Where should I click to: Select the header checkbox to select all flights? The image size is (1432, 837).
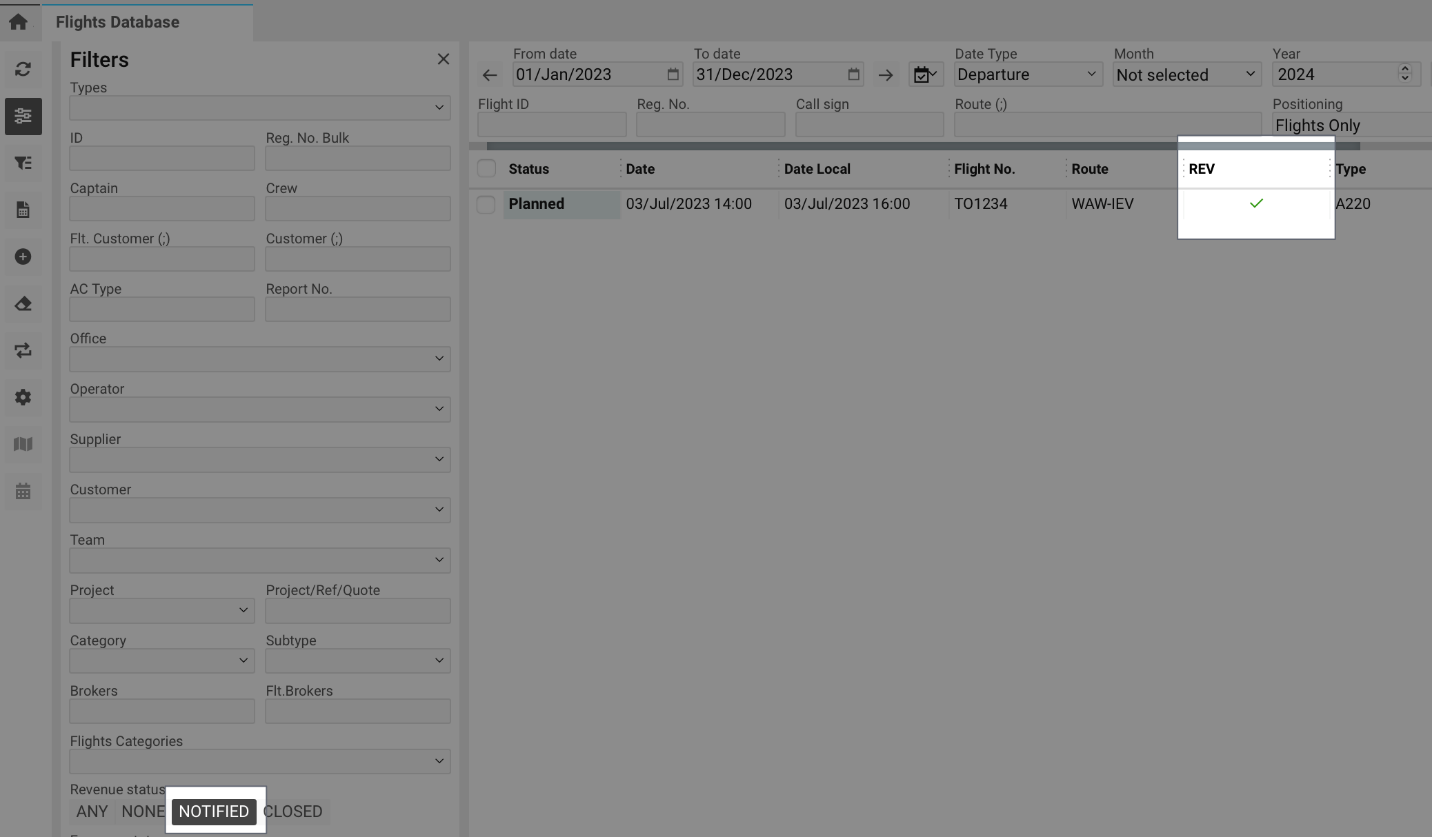click(486, 168)
